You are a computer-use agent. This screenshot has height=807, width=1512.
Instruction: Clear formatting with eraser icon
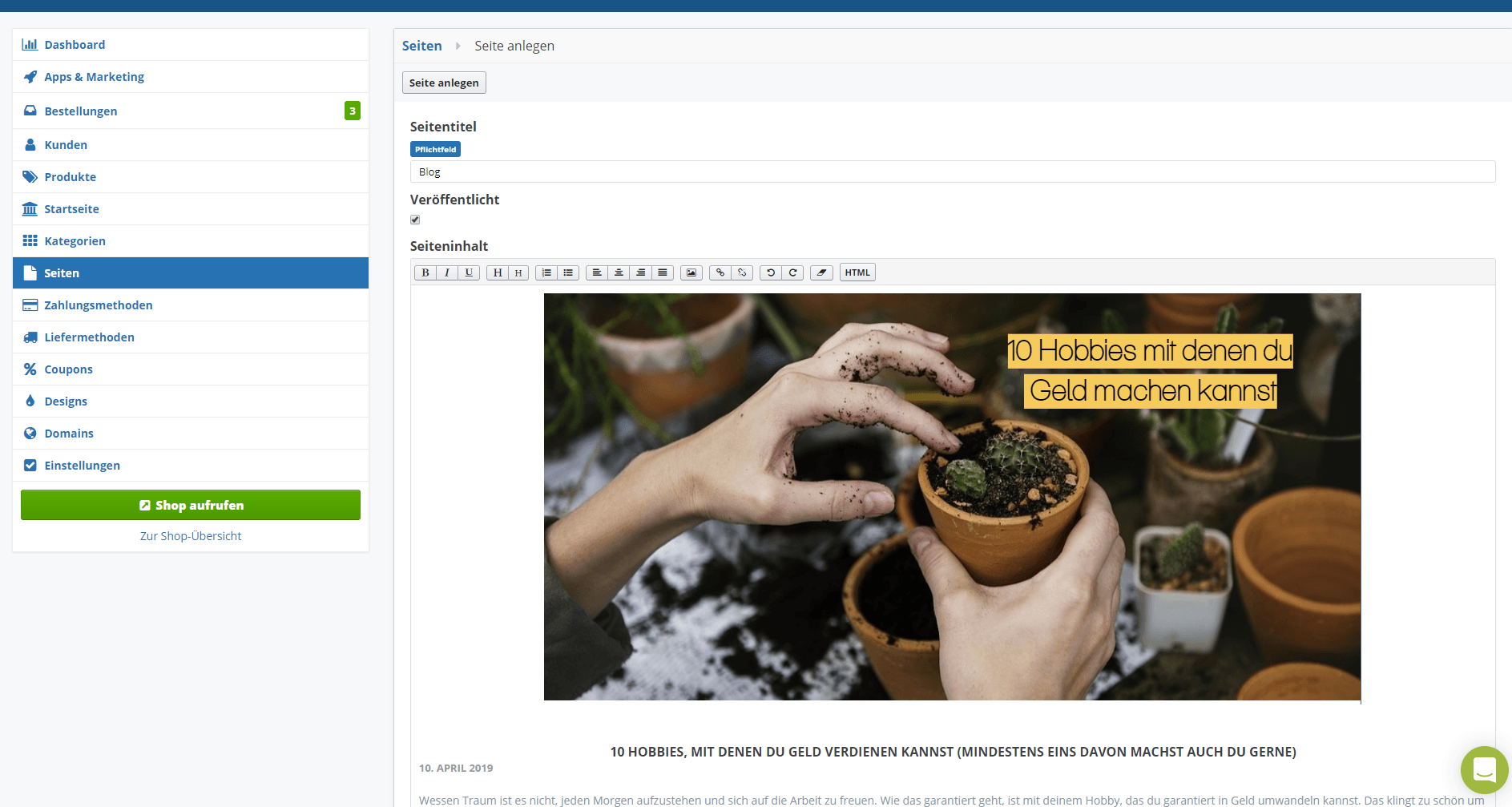[x=821, y=272]
